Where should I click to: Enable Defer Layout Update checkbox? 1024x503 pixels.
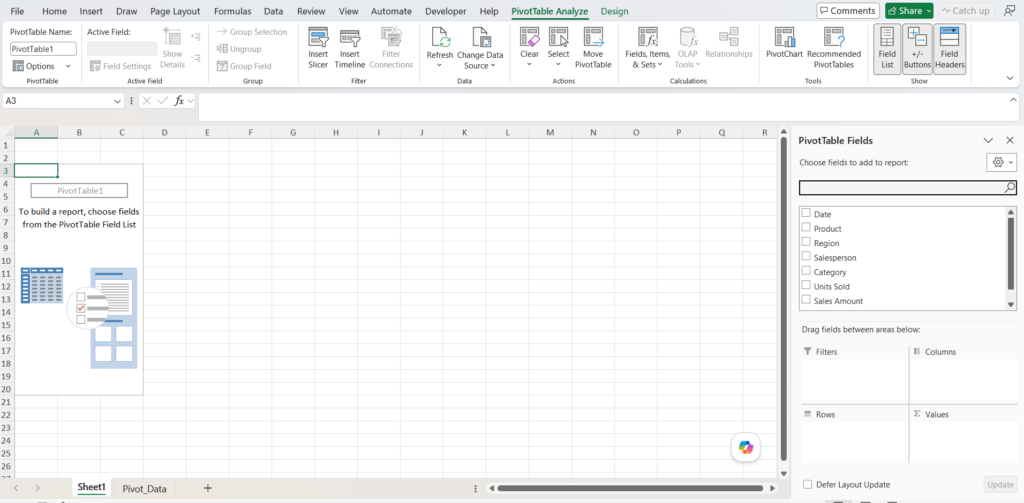808,484
